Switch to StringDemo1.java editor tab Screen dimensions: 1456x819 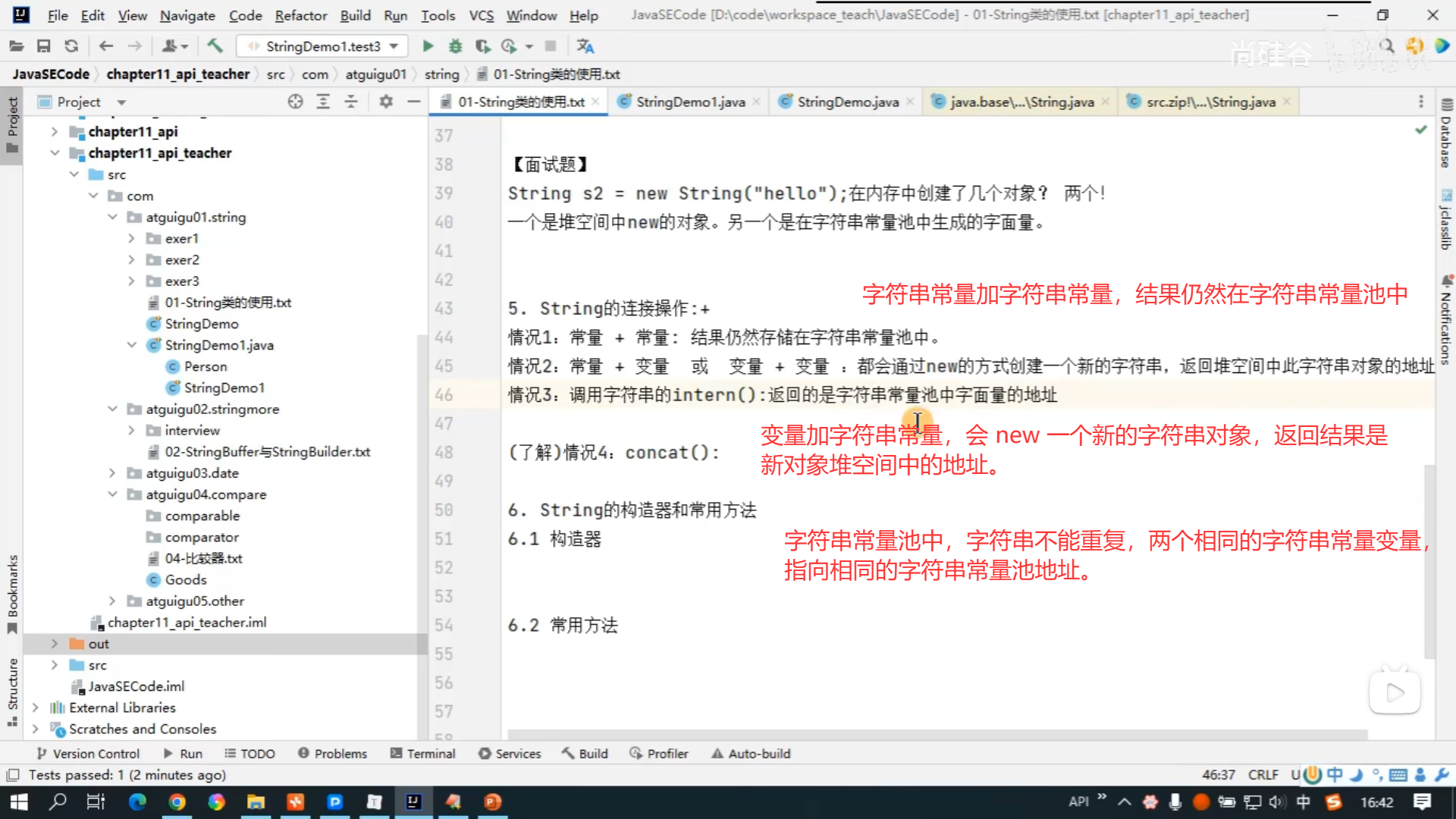coord(689,102)
